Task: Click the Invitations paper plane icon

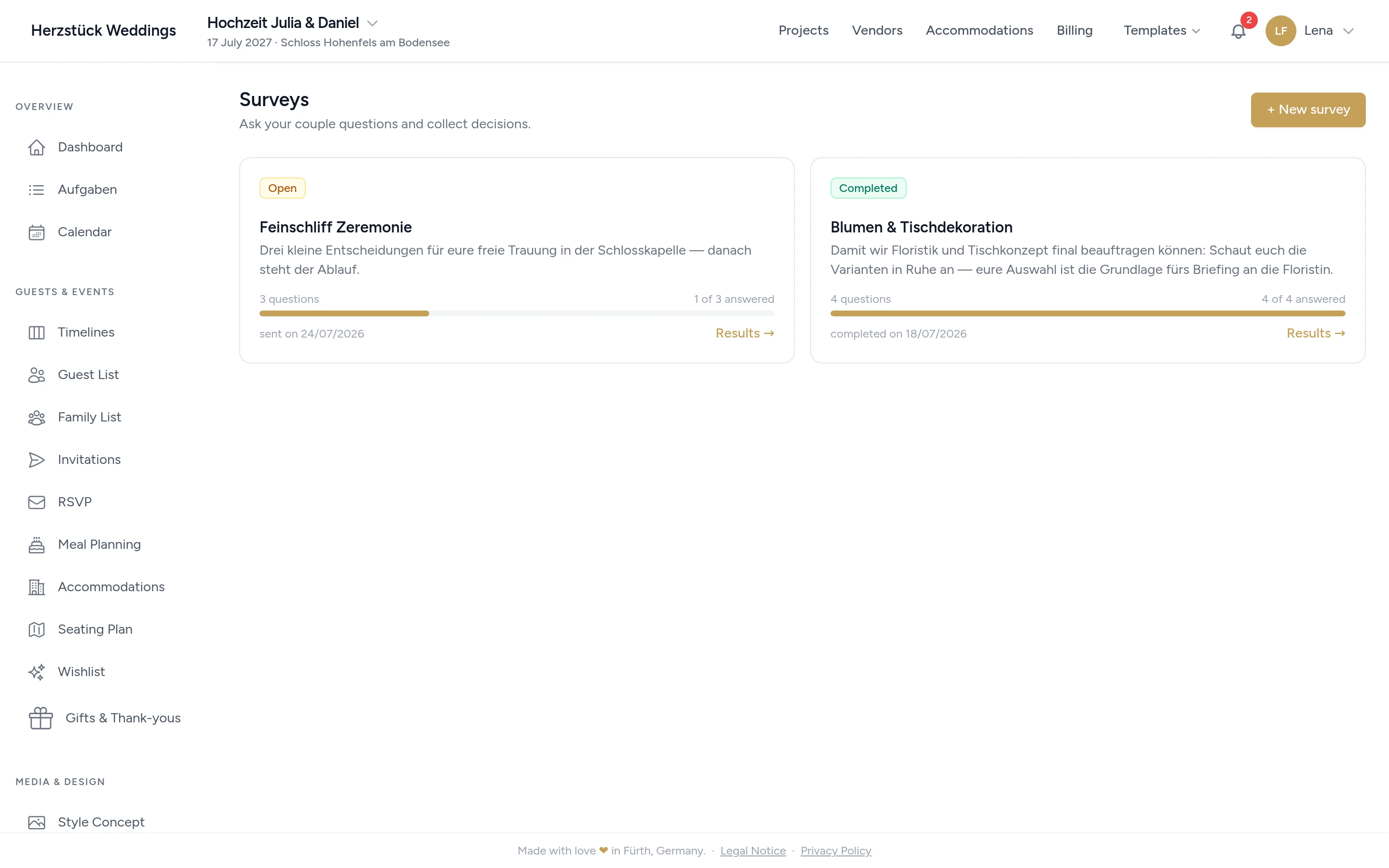Action: pos(37,459)
